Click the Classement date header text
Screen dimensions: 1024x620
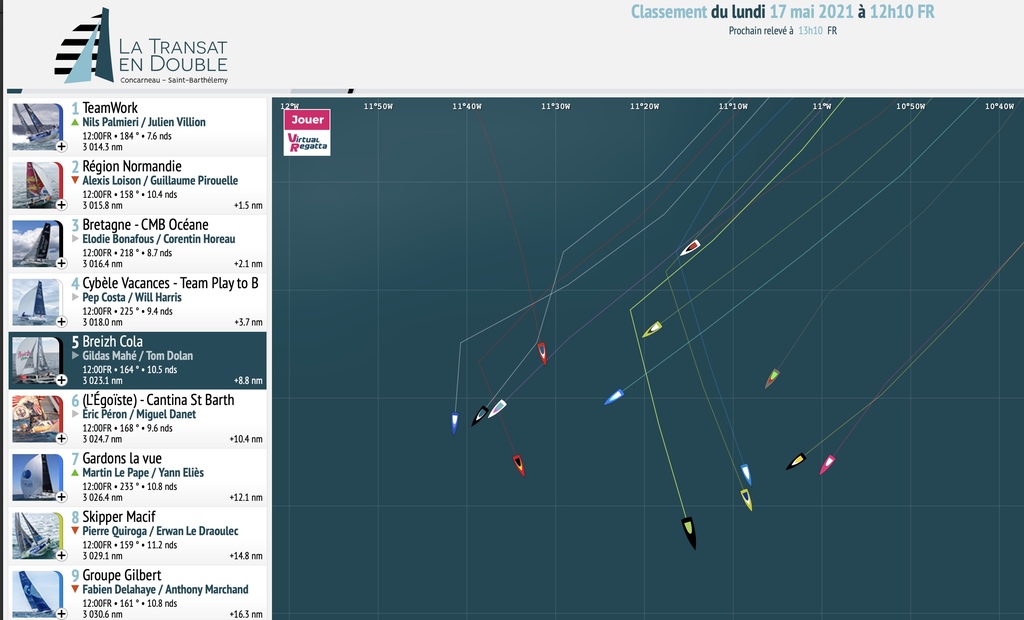[782, 12]
